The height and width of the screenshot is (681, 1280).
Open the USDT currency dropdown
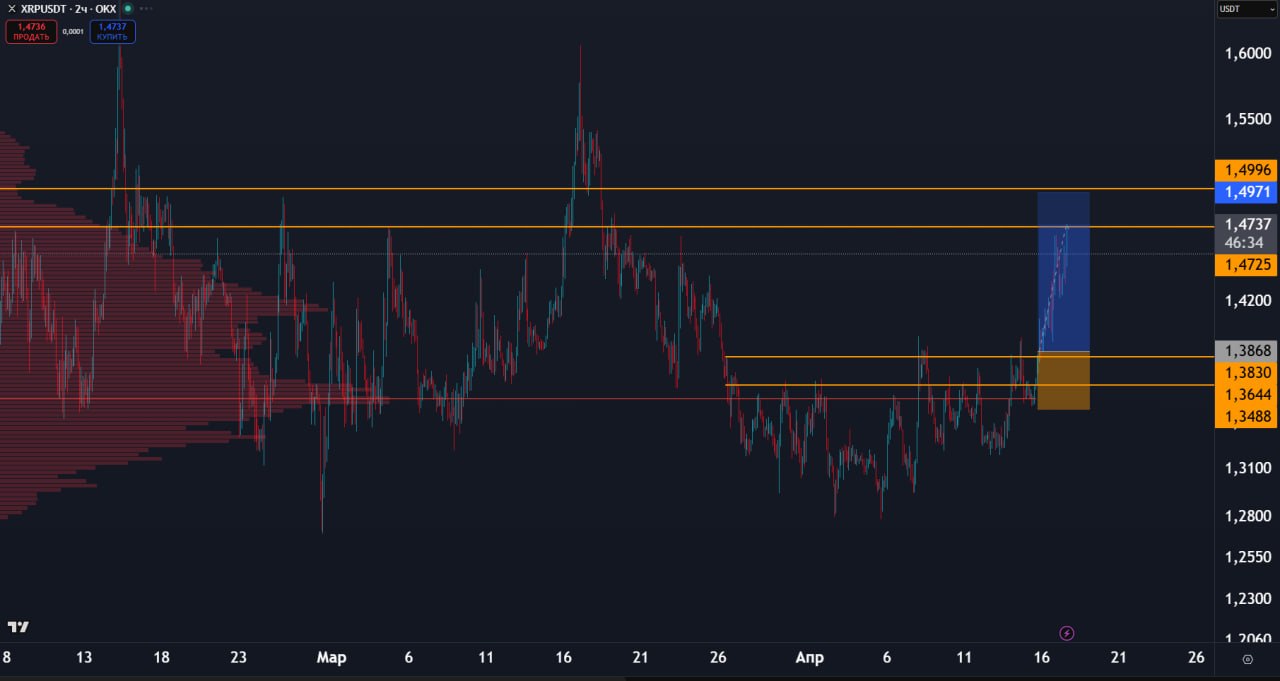(1246, 9)
